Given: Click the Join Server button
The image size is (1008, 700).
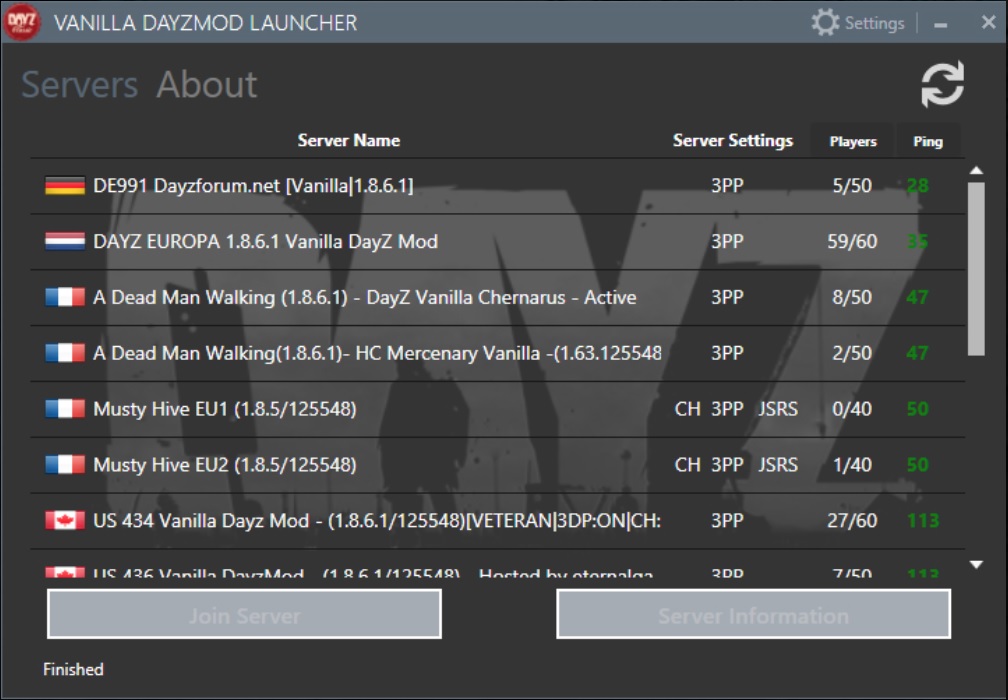Looking at the screenshot, I should [x=244, y=615].
